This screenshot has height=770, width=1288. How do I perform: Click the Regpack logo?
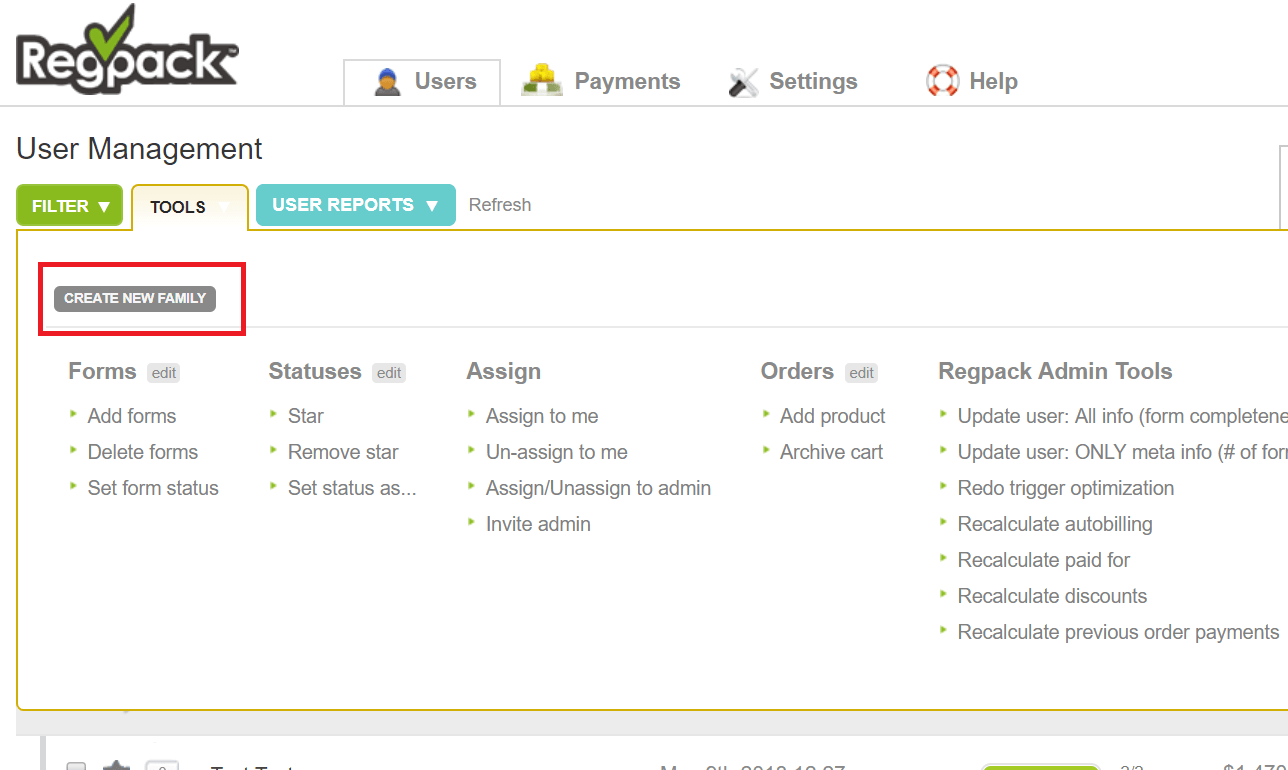click(127, 50)
